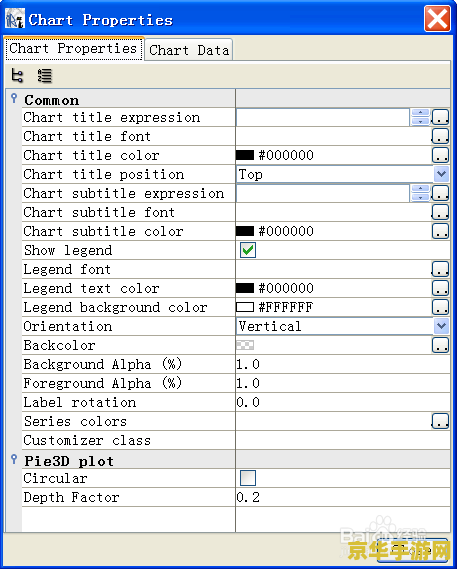Click the Chart title color black swatch
Image resolution: width=457 pixels, height=569 pixels.
245,155
